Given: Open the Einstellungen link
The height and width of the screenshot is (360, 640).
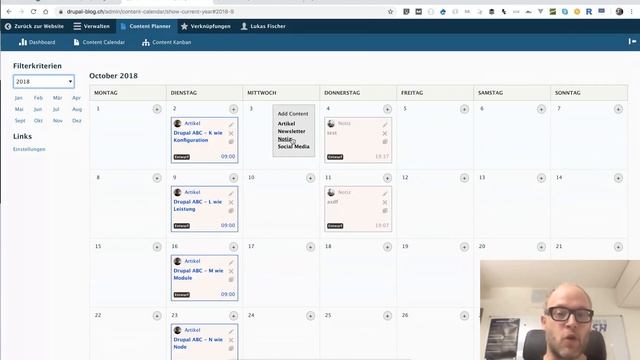Looking at the screenshot, I should pos(29,149).
